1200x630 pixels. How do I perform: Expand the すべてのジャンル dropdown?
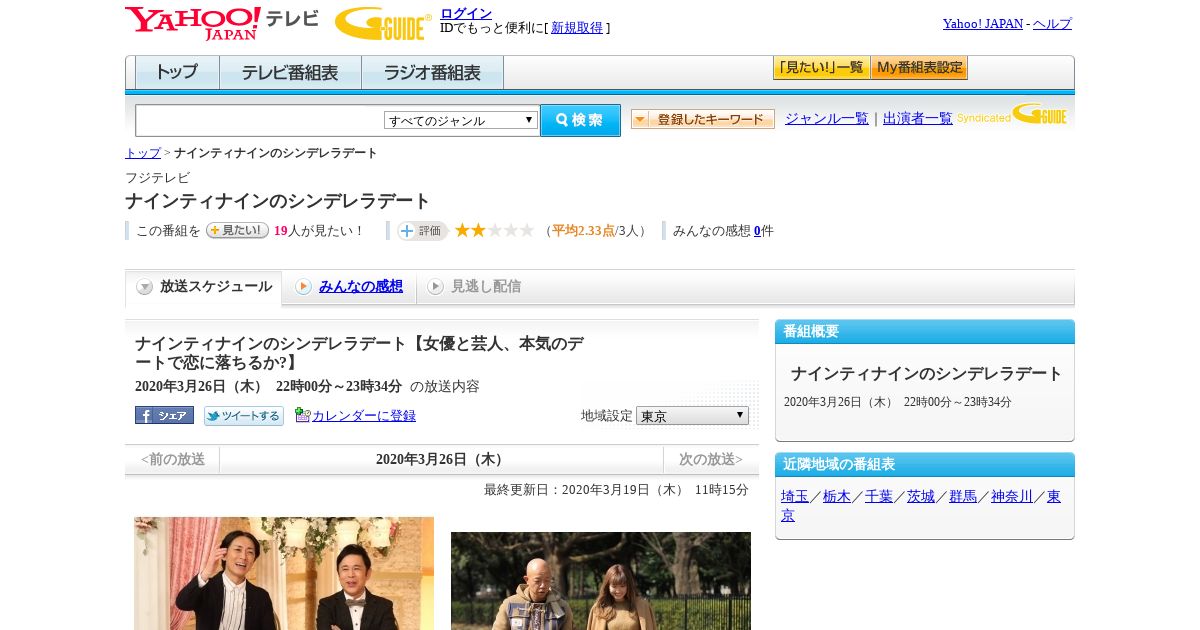(461, 120)
